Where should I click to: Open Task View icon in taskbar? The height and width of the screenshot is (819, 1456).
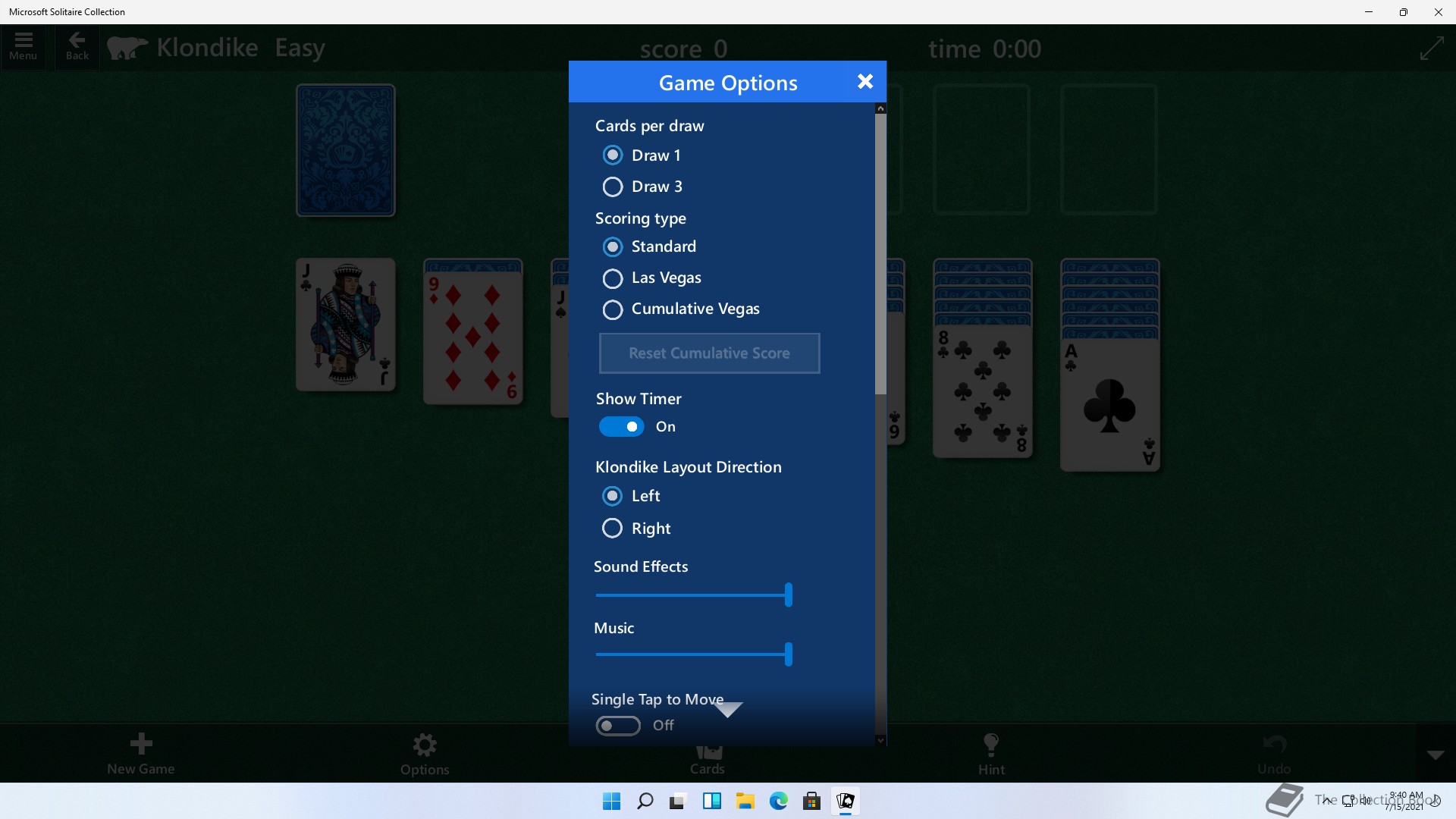point(678,801)
